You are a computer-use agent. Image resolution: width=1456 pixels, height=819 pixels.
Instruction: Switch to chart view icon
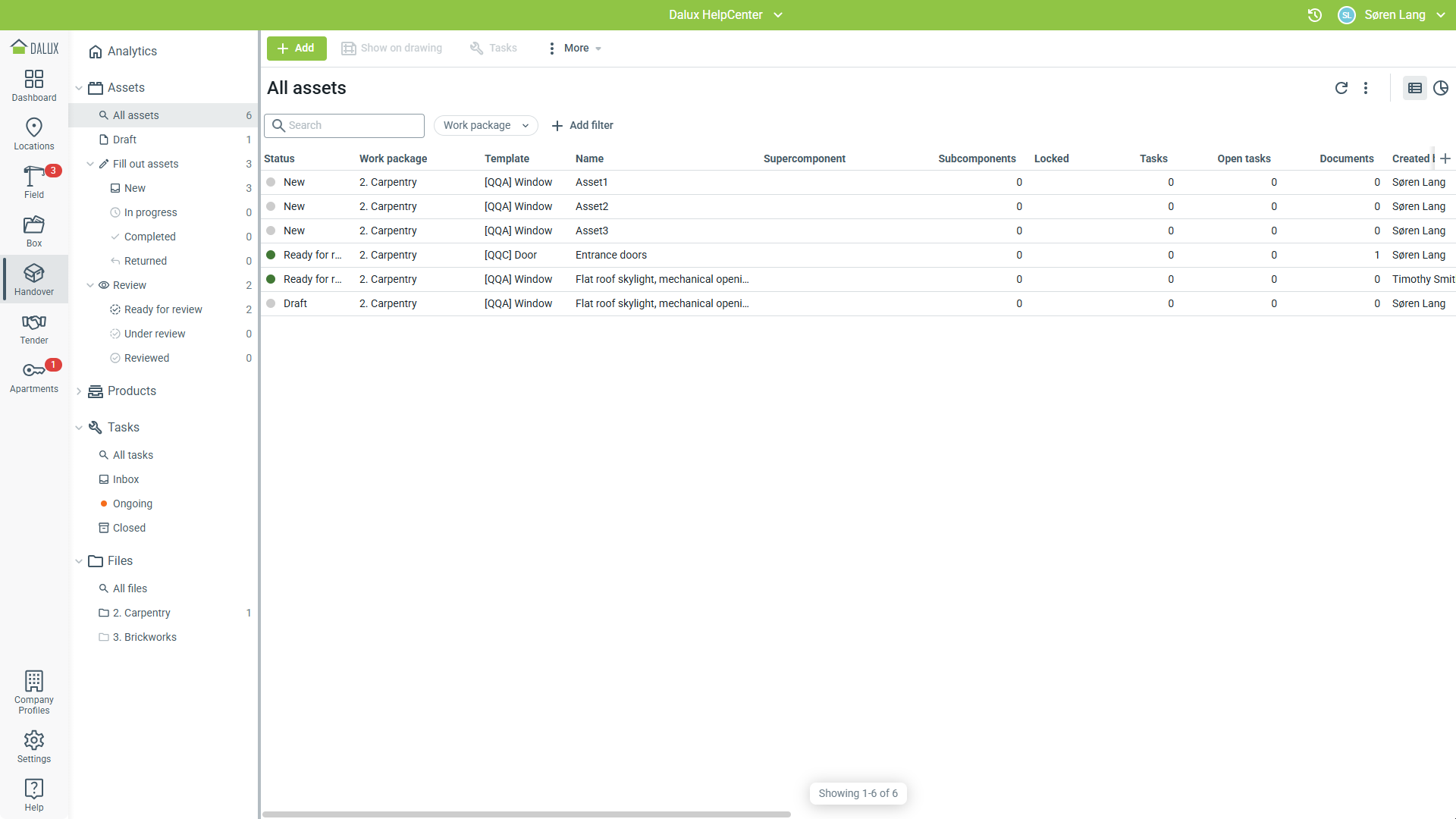[x=1441, y=88]
